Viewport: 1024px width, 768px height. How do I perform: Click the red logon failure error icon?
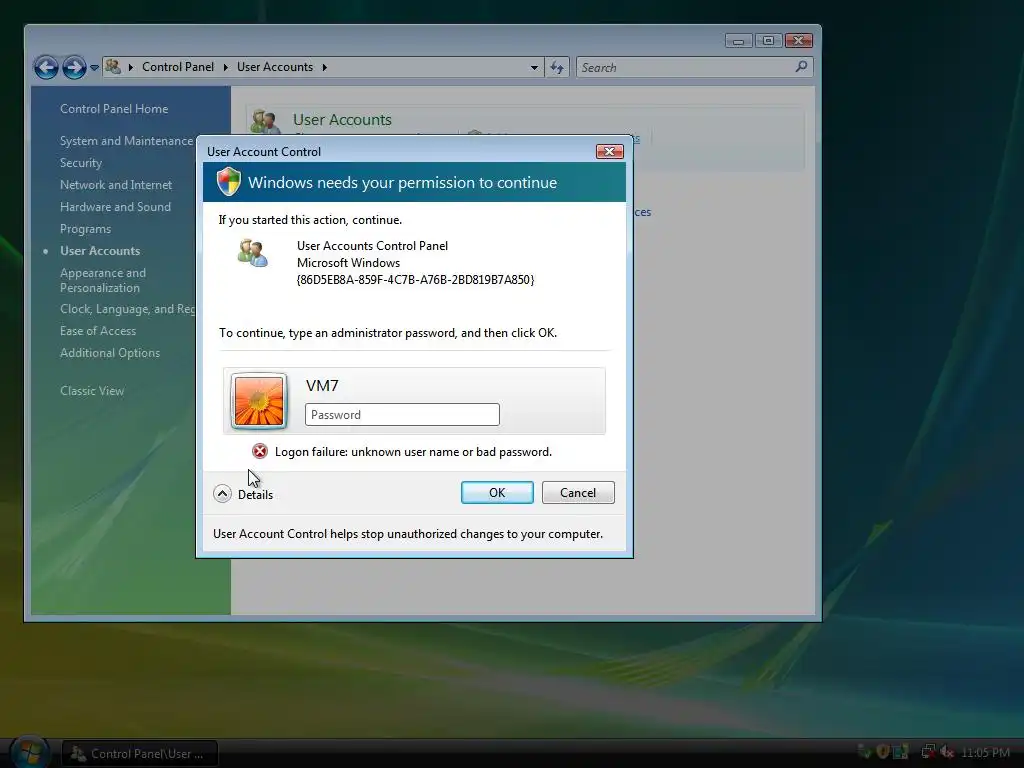pos(260,451)
